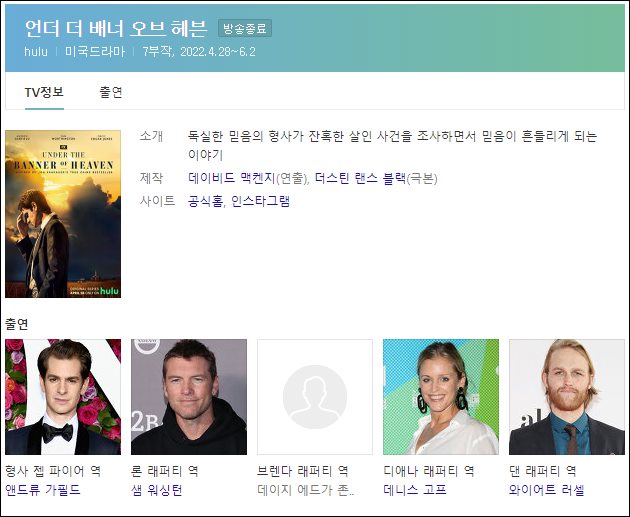This screenshot has height=517, width=630.
Task: Open the 인스타그램 site link
Action: [261, 201]
